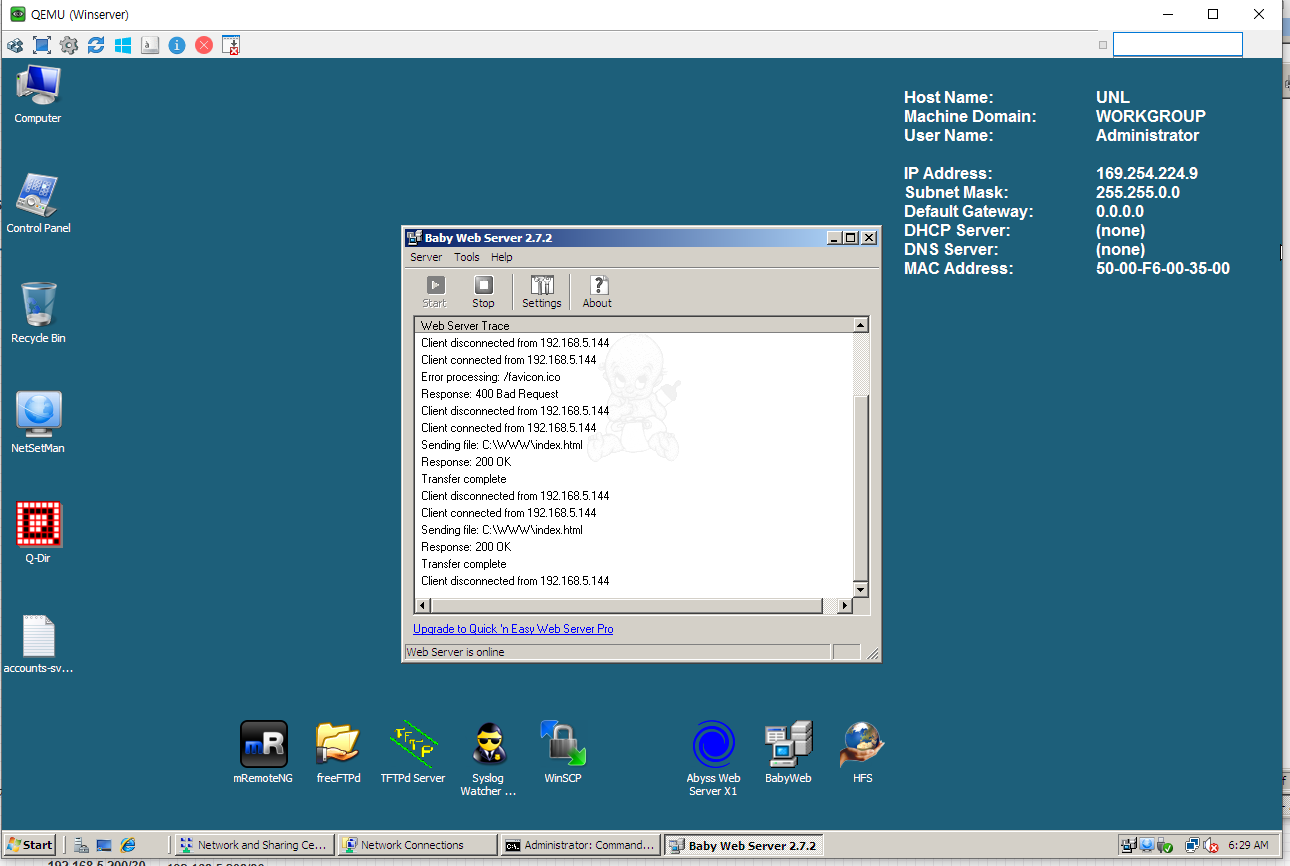Select the HFS desktop shortcut
Image resolution: width=1290 pixels, height=866 pixels.
pyautogui.click(x=862, y=753)
